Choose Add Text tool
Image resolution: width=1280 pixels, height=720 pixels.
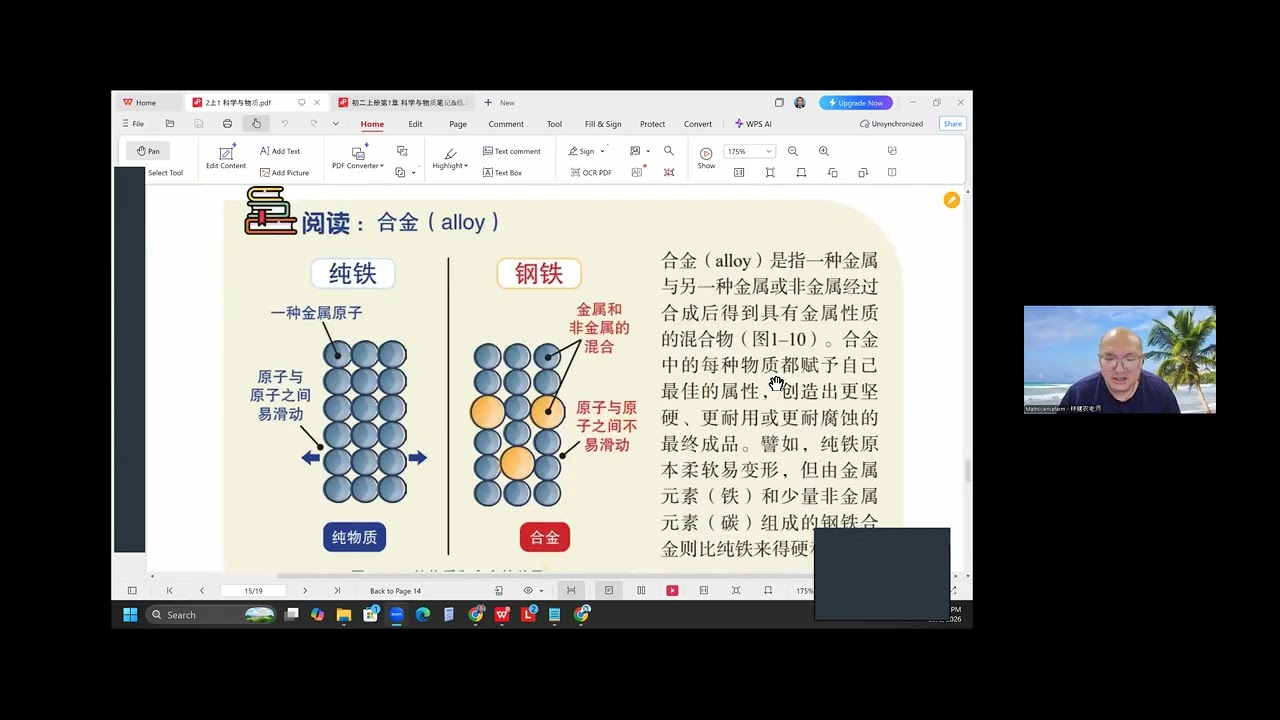pyautogui.click(x=280, y=151)
